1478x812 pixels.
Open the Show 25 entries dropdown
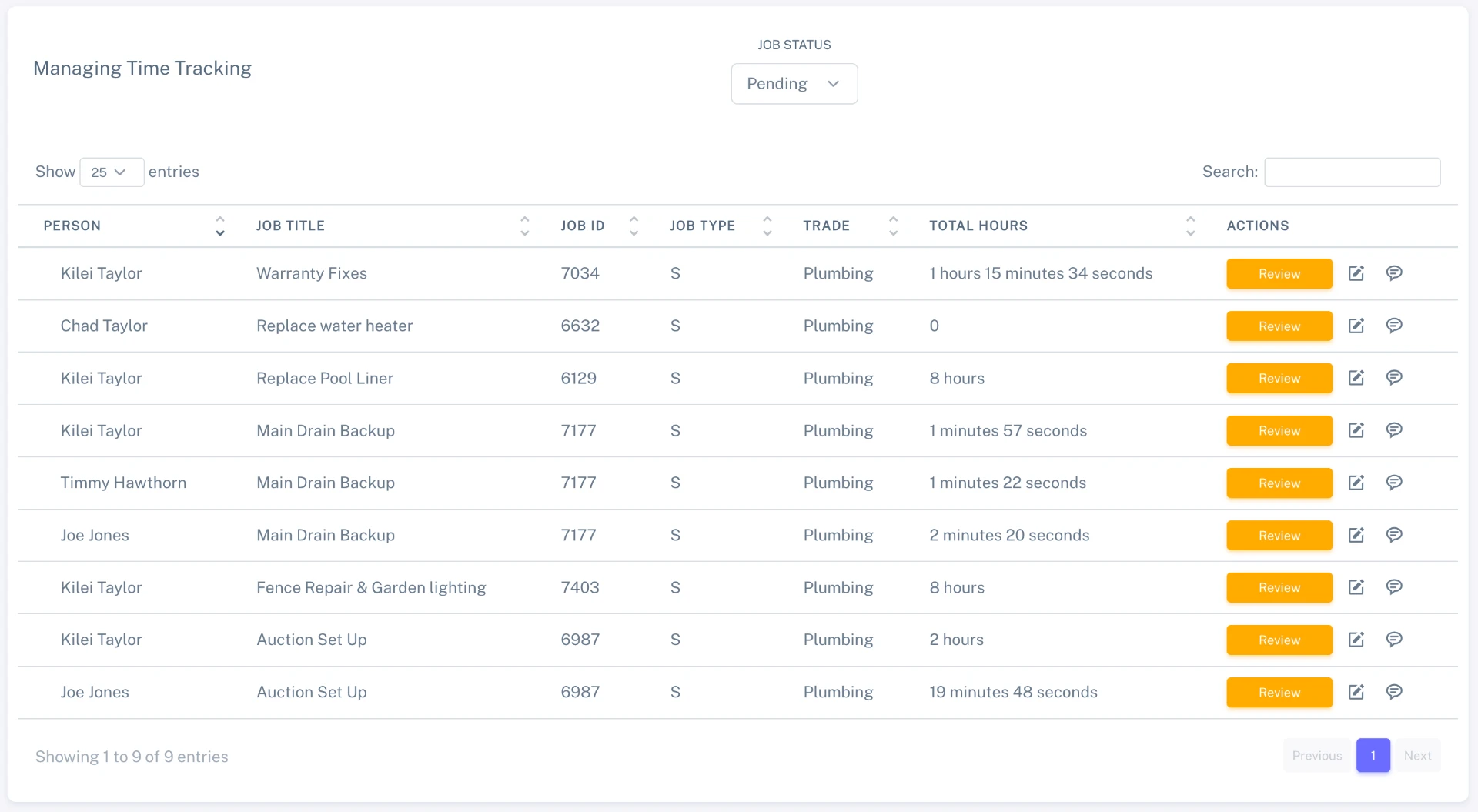click(x=112, y=172)
